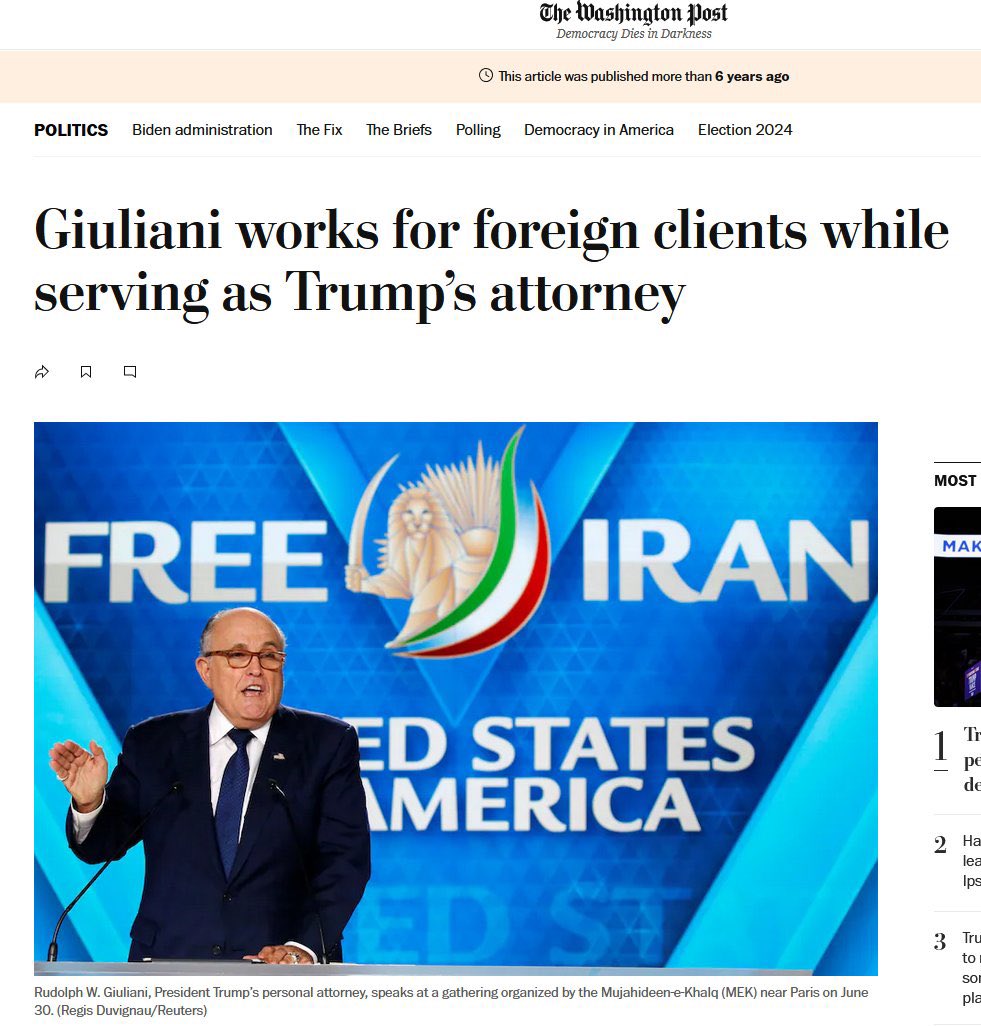The width and height of the screenshot is (981, 1026).
Task: Open the most-read video thumbnail in sidebar
Action: [x=957, y=607]
